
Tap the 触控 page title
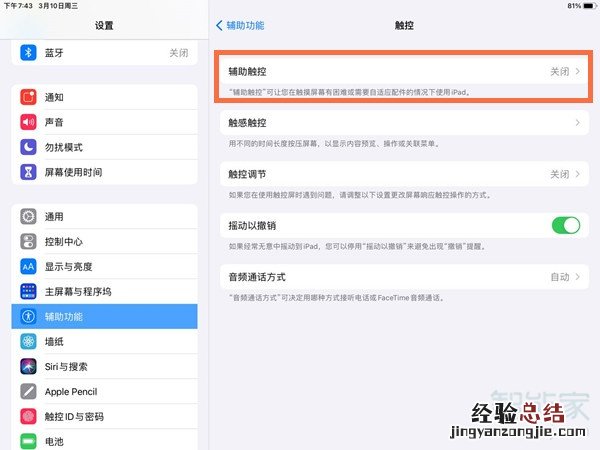[404, 26]
